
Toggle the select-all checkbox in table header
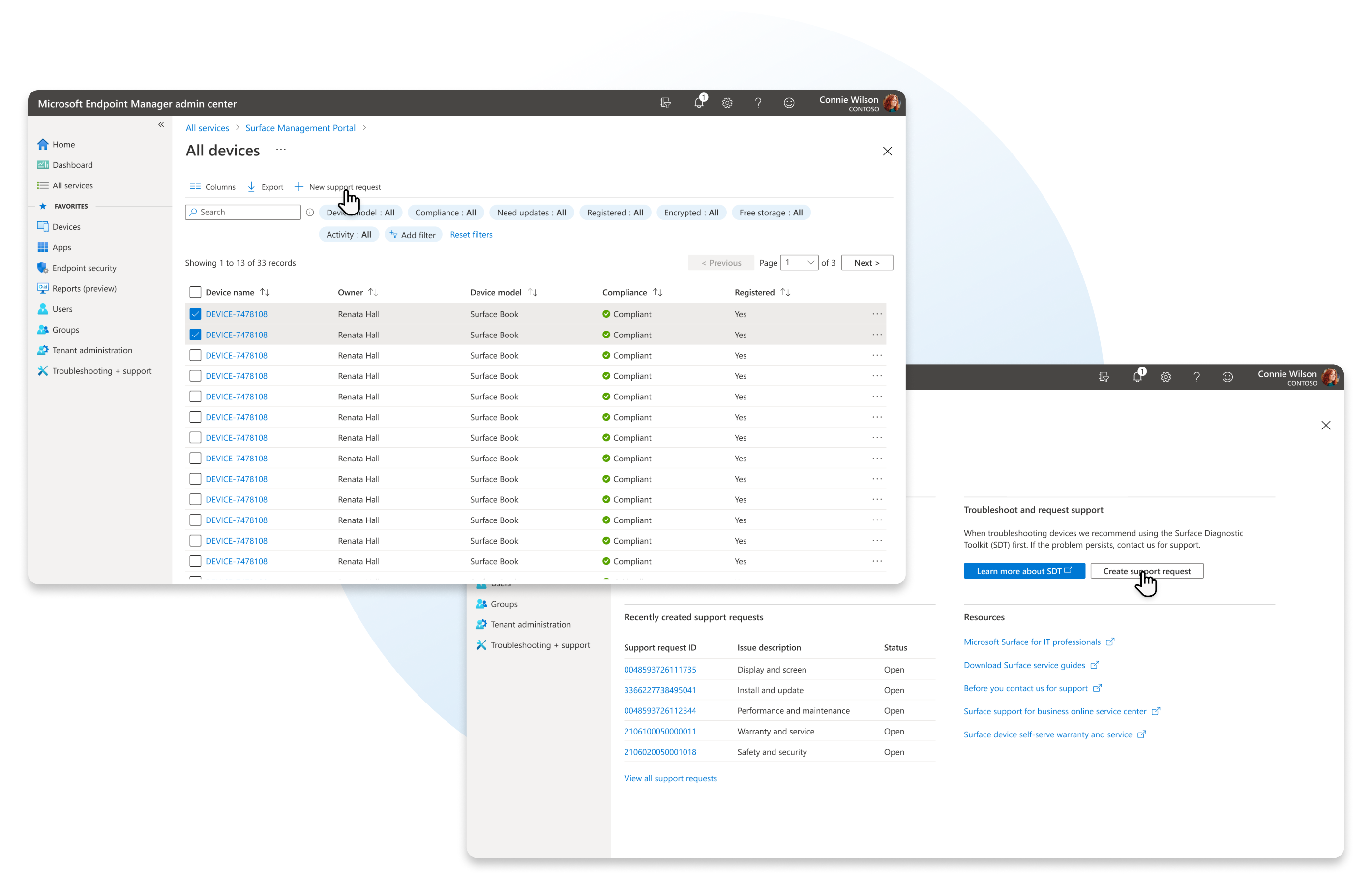[x=195, y=293]
